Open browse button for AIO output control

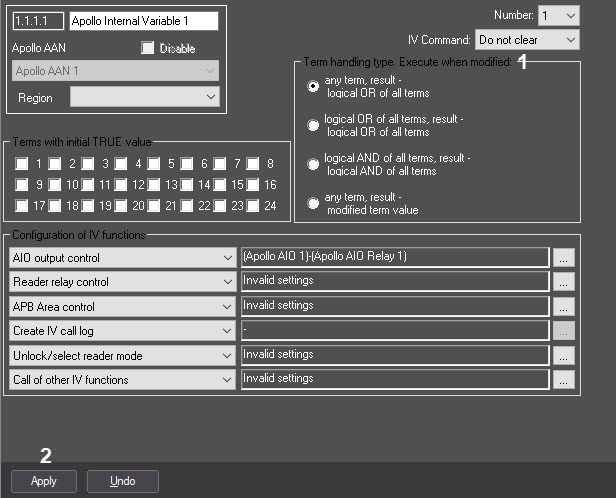pyautogui.click(x=565, y=258)
